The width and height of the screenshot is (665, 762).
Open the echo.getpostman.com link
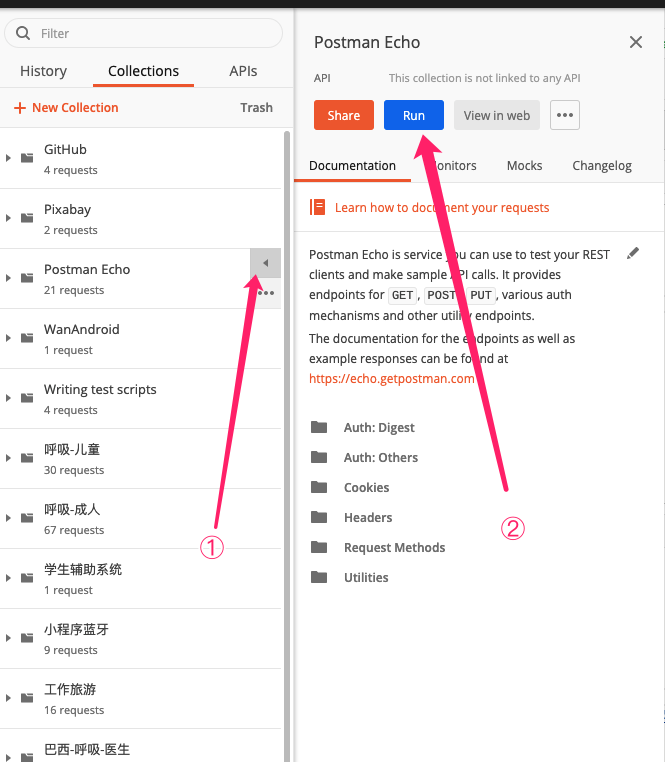point(392,379)
